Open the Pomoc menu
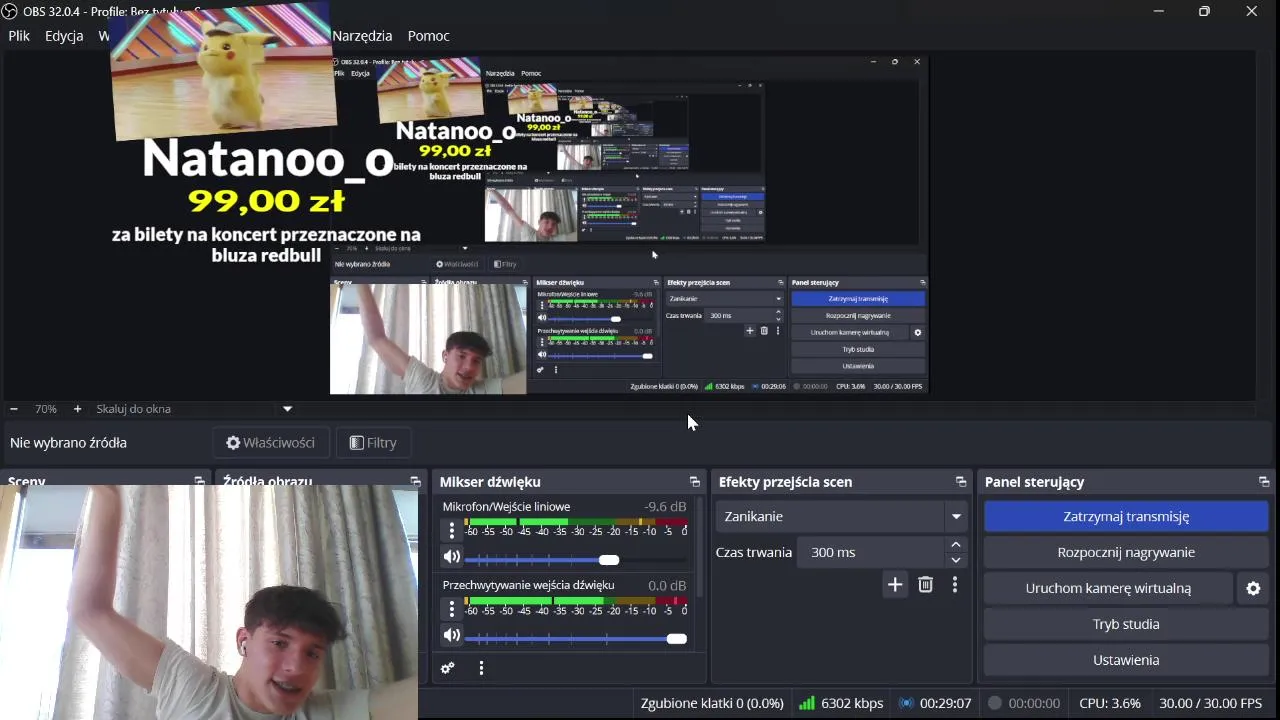 tap(428, 36)
